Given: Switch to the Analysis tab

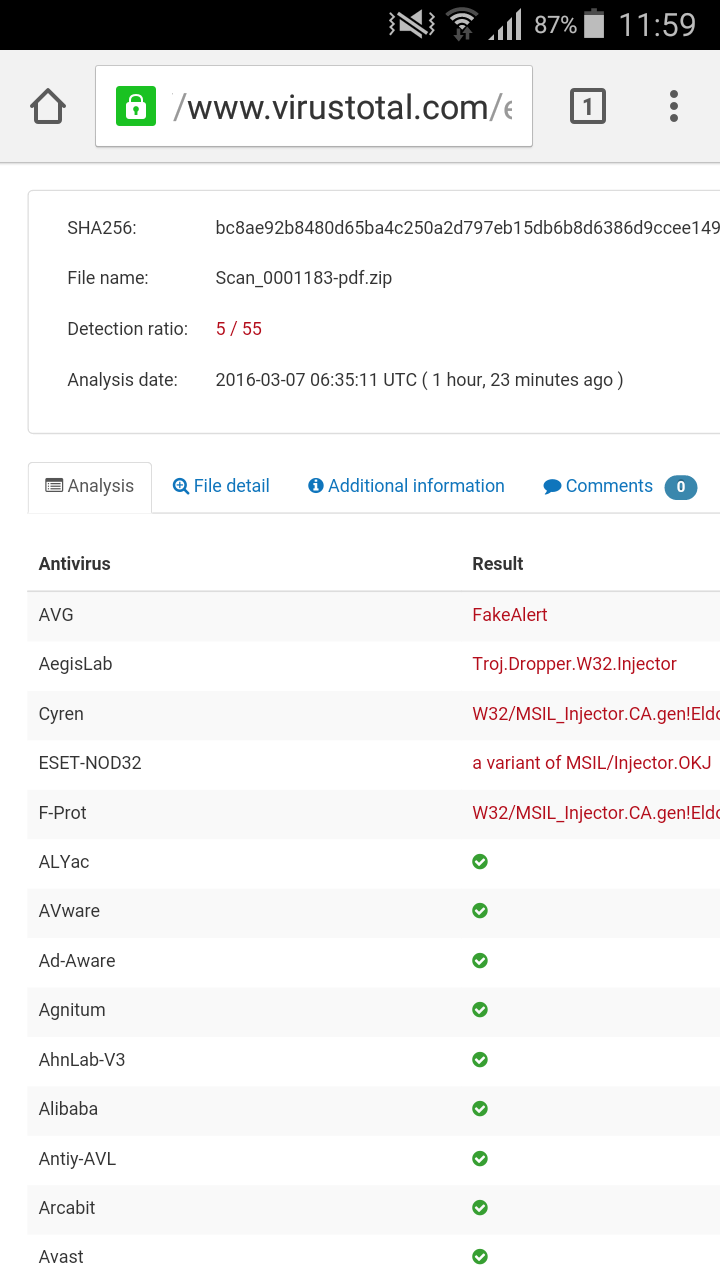Looking at the screenshot, I should tap(90, 487).
